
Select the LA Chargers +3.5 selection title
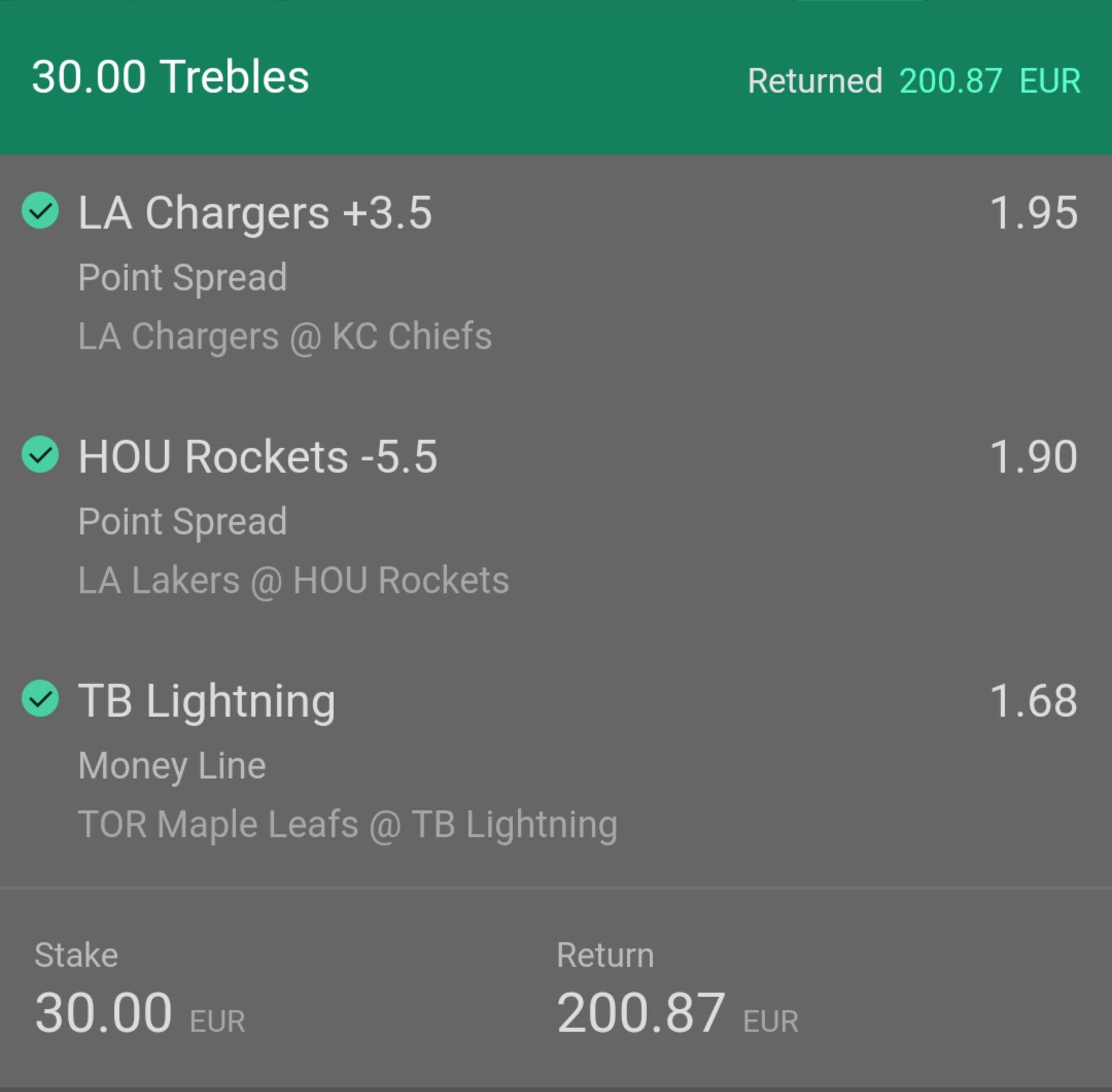(x=255, y=213)
